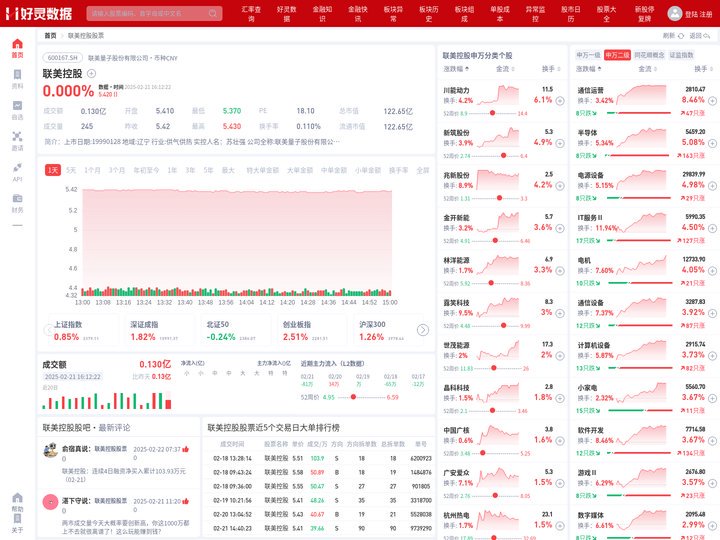The image size is (720, 540).
Task: Expand 47只涨 under 通信运营
Action: pyautogui.click(x=693, y=113)
